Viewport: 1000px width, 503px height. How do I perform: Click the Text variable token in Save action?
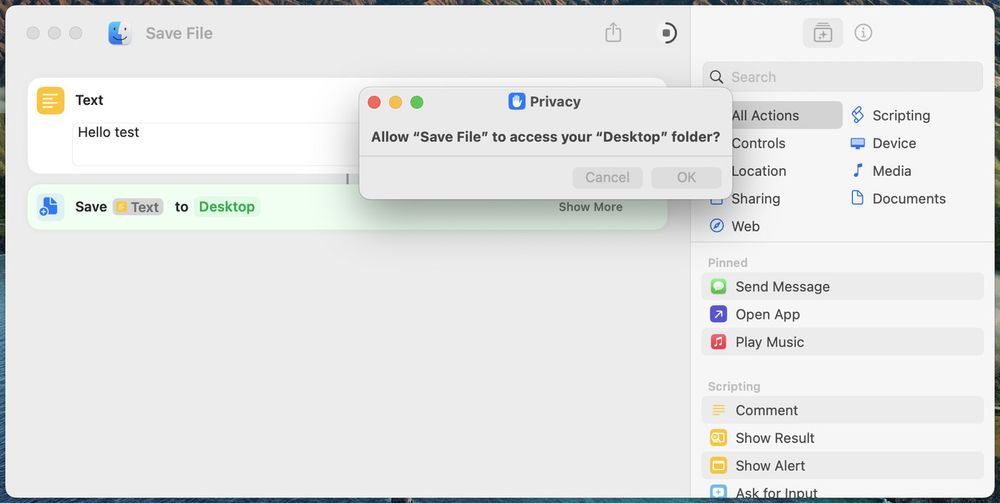[138, 207]
